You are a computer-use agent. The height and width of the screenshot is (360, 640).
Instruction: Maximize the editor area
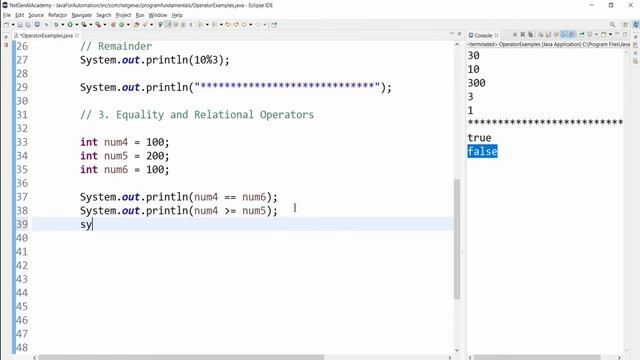(460, 34)
